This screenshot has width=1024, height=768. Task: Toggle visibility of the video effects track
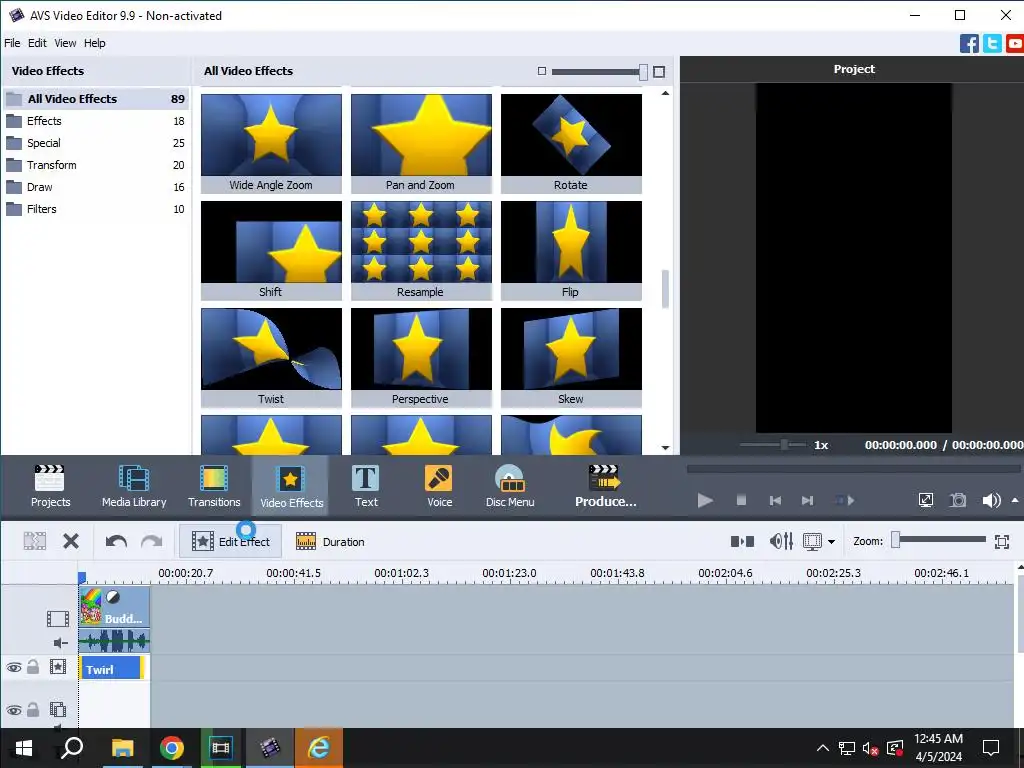pyautogui.click(x=14, y=667)
